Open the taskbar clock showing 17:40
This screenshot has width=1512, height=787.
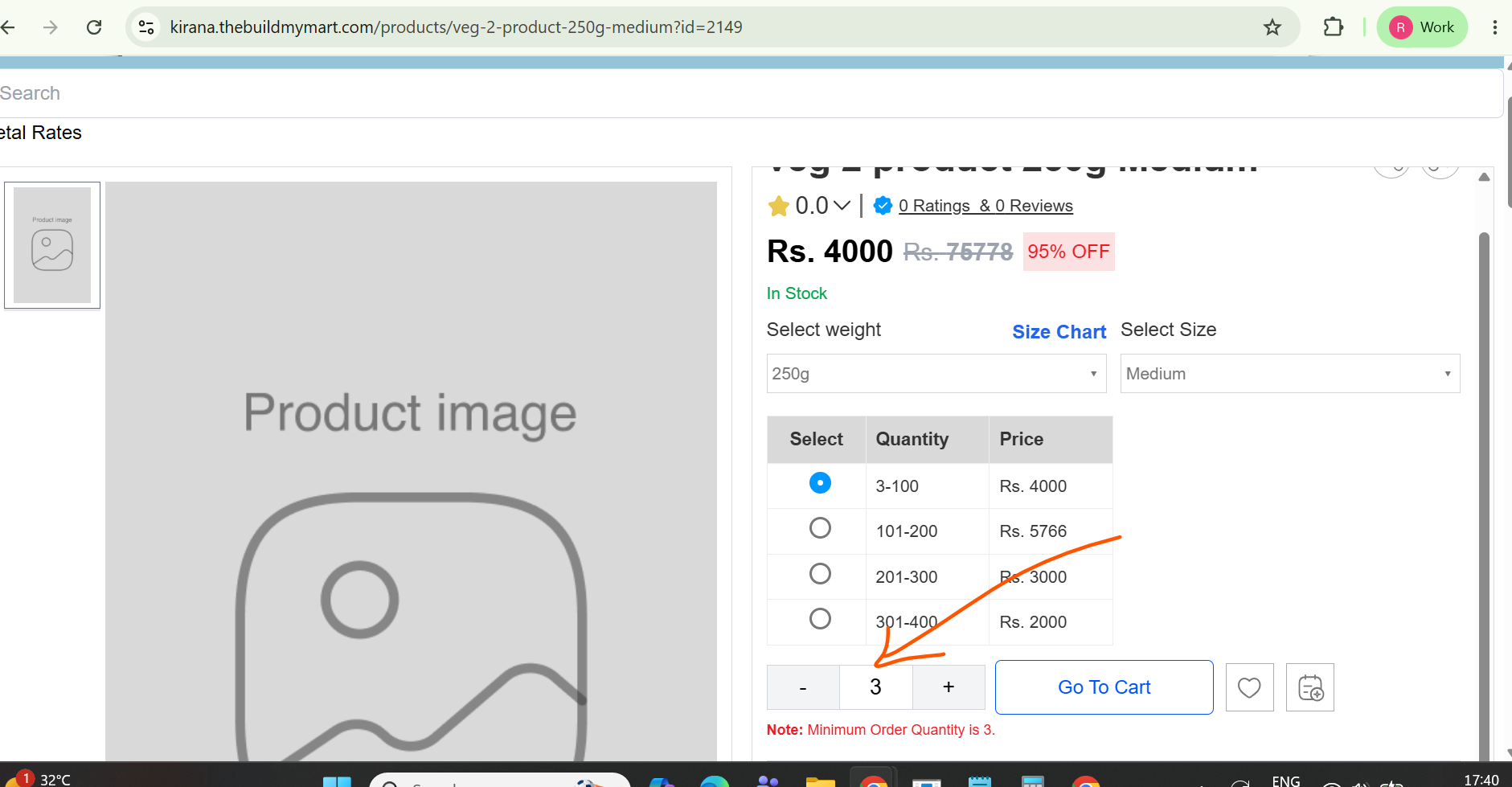[1481, 780]
